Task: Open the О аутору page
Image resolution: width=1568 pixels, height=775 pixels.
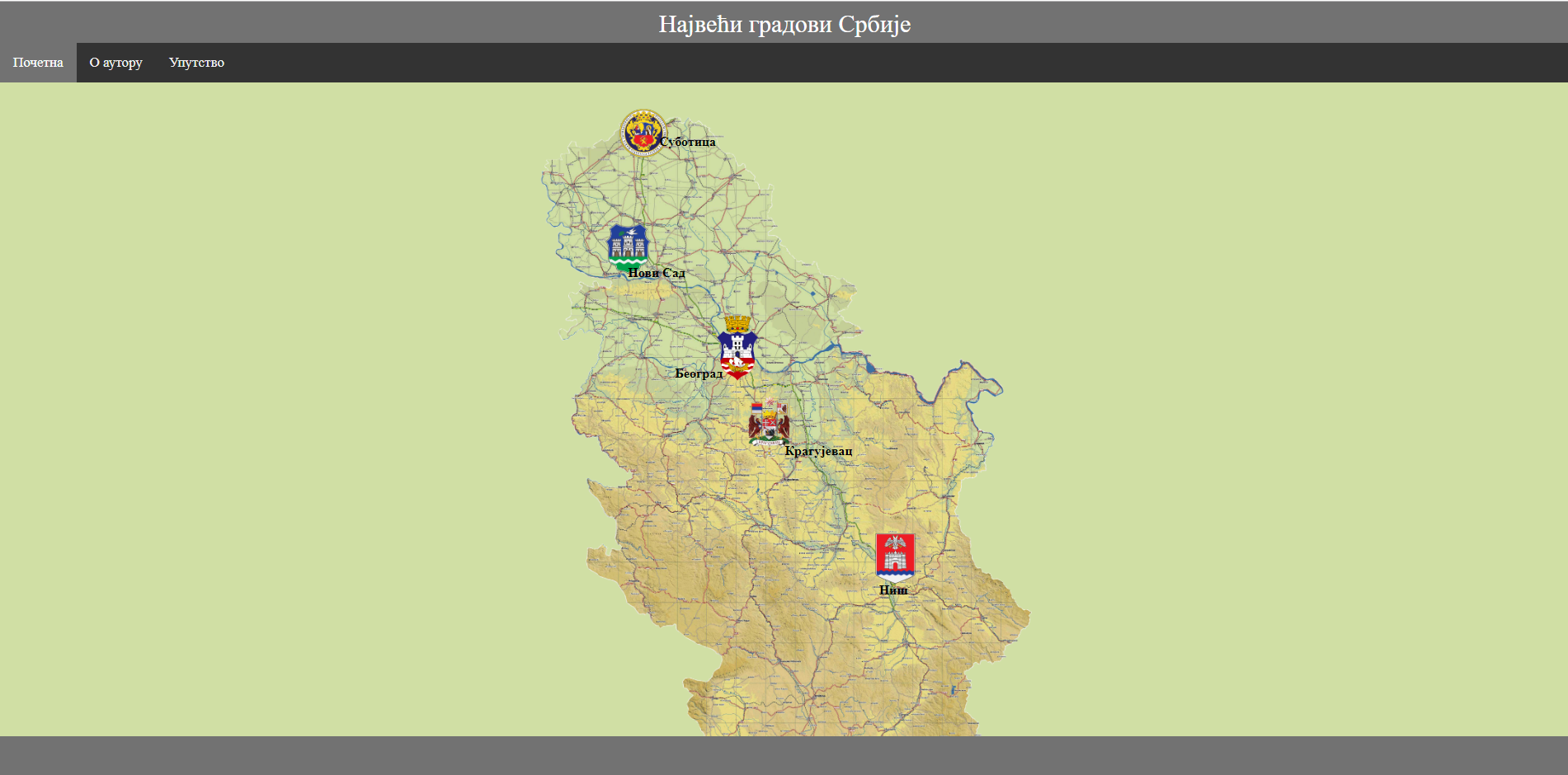Action: pos(116,63)
